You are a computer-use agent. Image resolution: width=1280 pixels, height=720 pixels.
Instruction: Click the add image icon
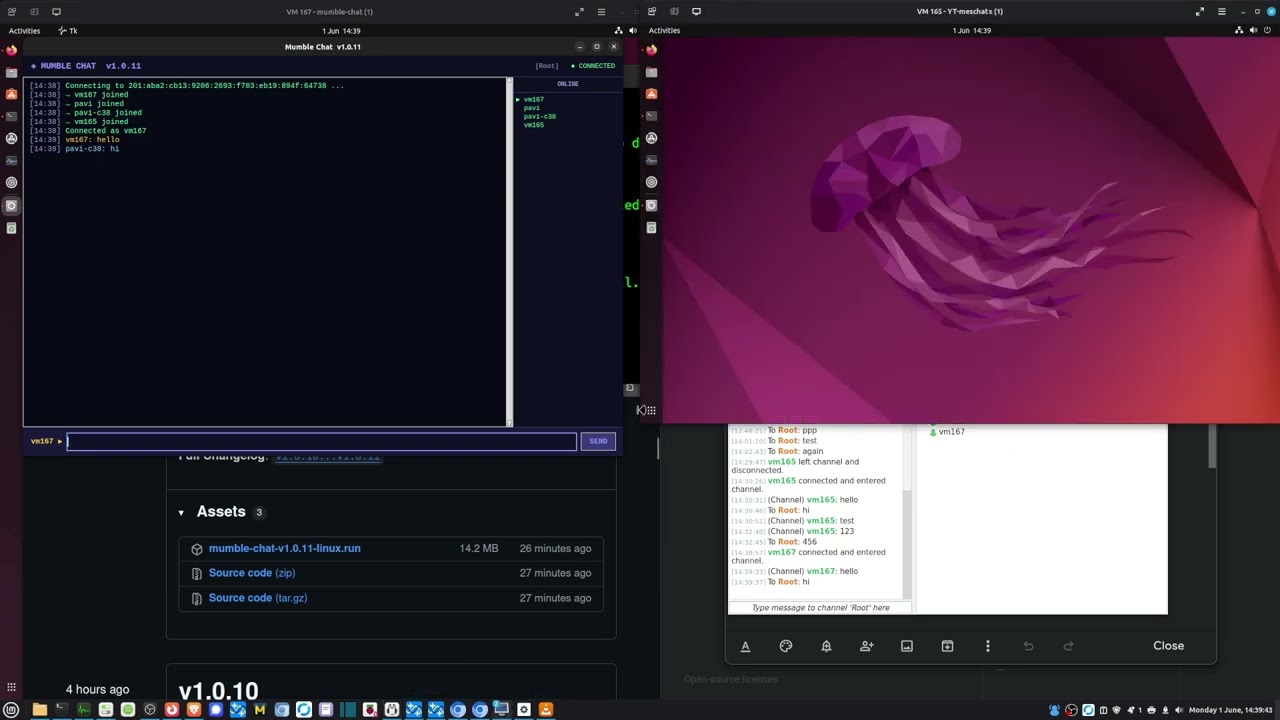coord(907,646)
